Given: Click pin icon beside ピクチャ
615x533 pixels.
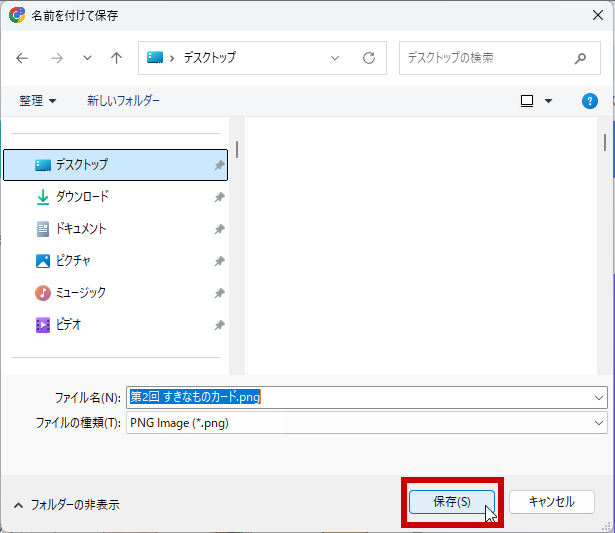Looking at the screenshot, I should (219, 261).
